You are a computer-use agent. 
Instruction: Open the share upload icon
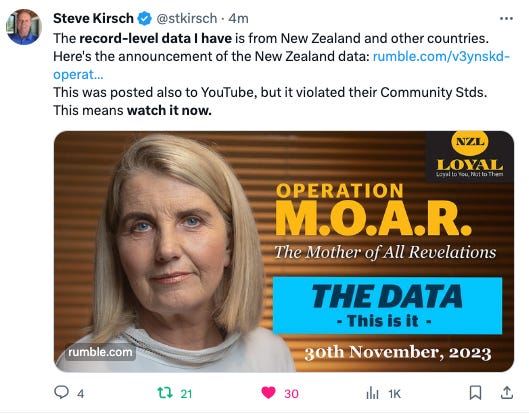507,392
